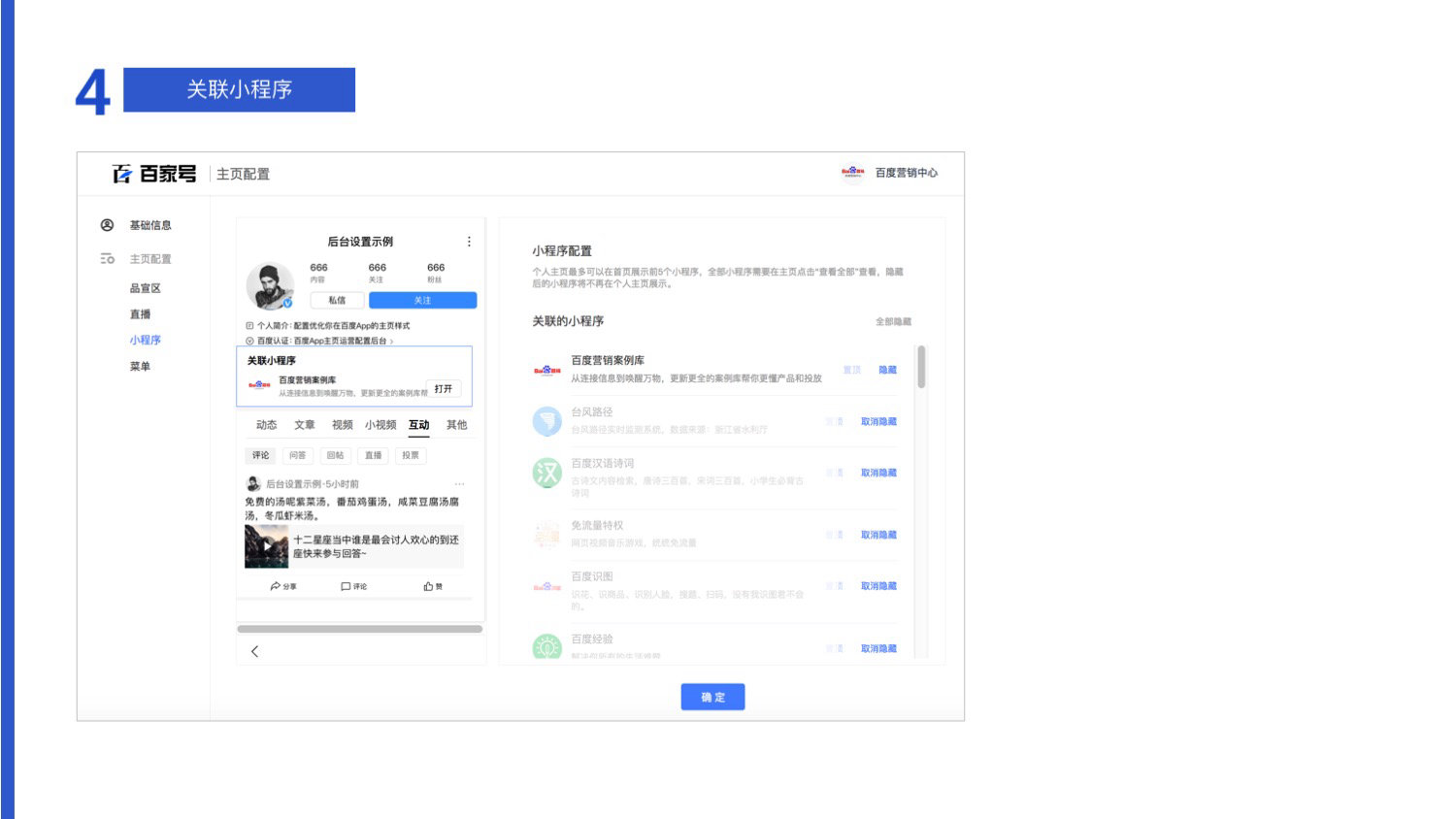Click the 私信 button
Viewport: 1456px width, 819px height.
(337, 301)
